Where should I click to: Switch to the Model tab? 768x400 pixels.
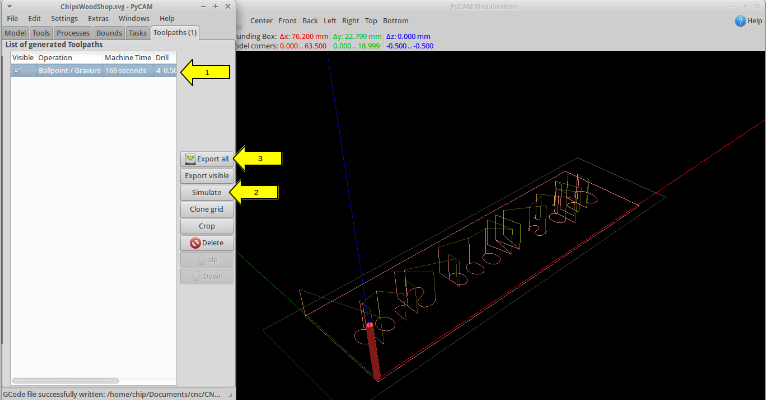coord(15,33)
